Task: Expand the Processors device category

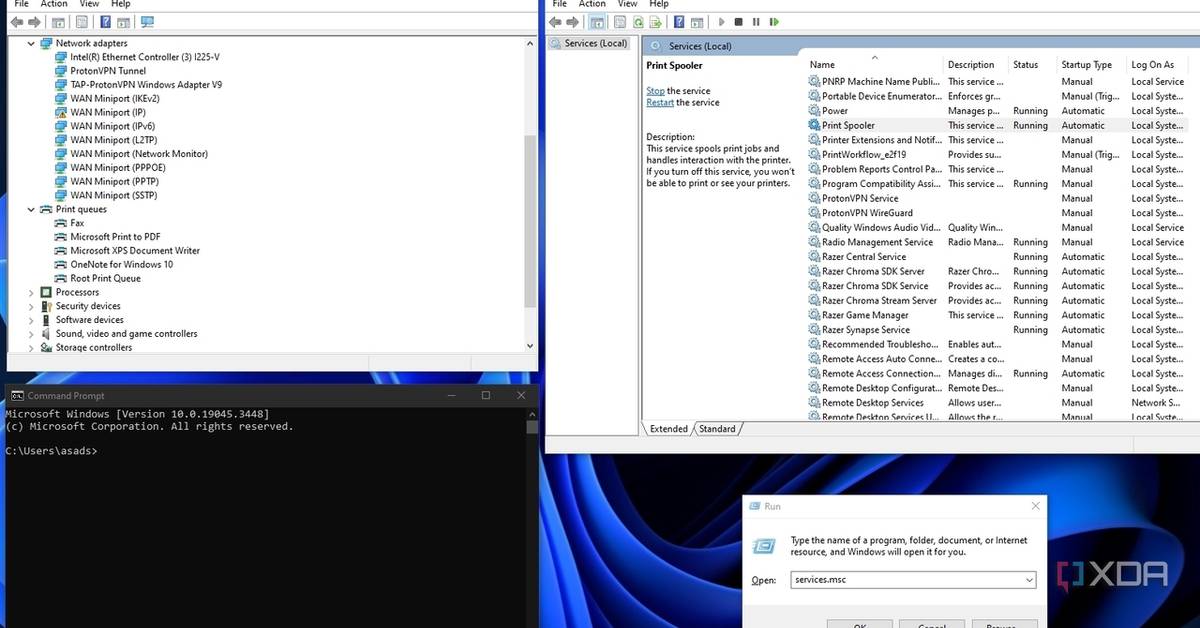Action: 31,293
